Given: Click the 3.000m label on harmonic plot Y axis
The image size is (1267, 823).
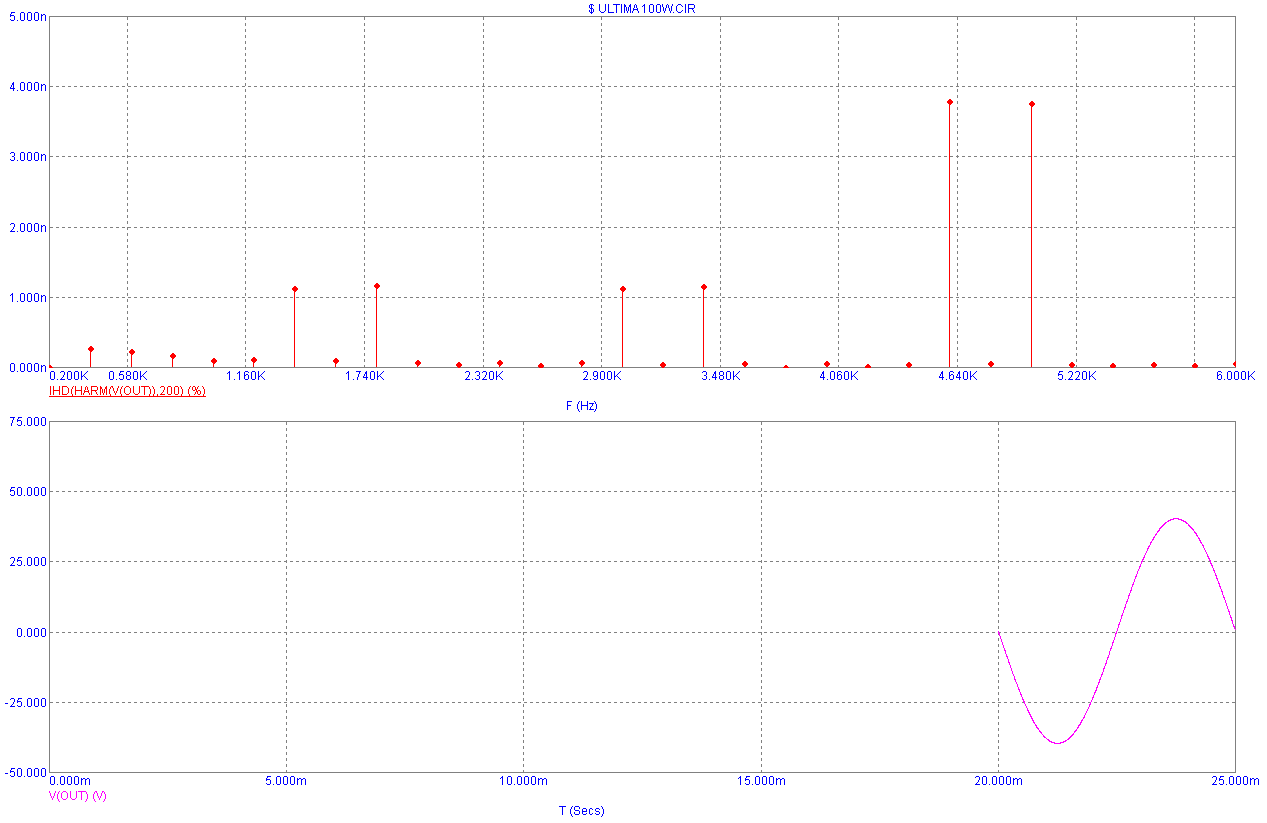Looking at the screenshot, I should point(26,157).
